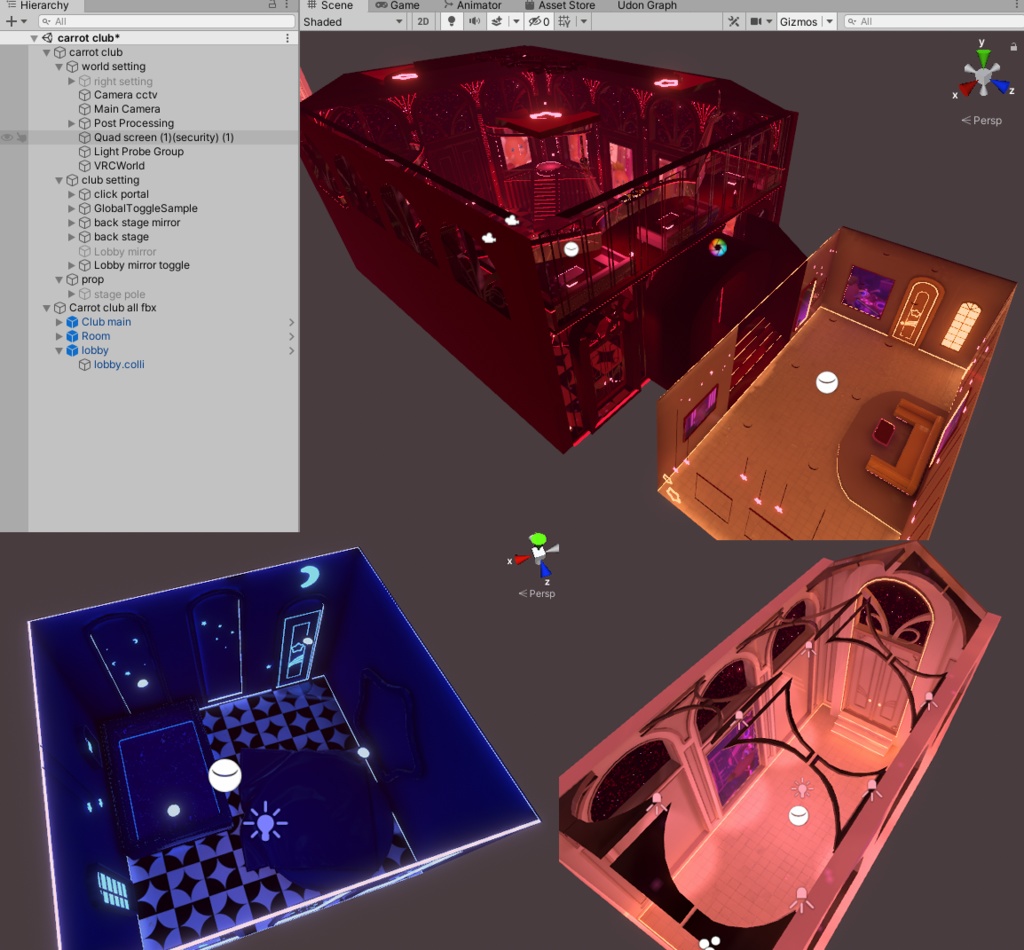The height and width of the screenshot is (950, 1024).
Task: Click the scene view search field
Action: point(934,22)
